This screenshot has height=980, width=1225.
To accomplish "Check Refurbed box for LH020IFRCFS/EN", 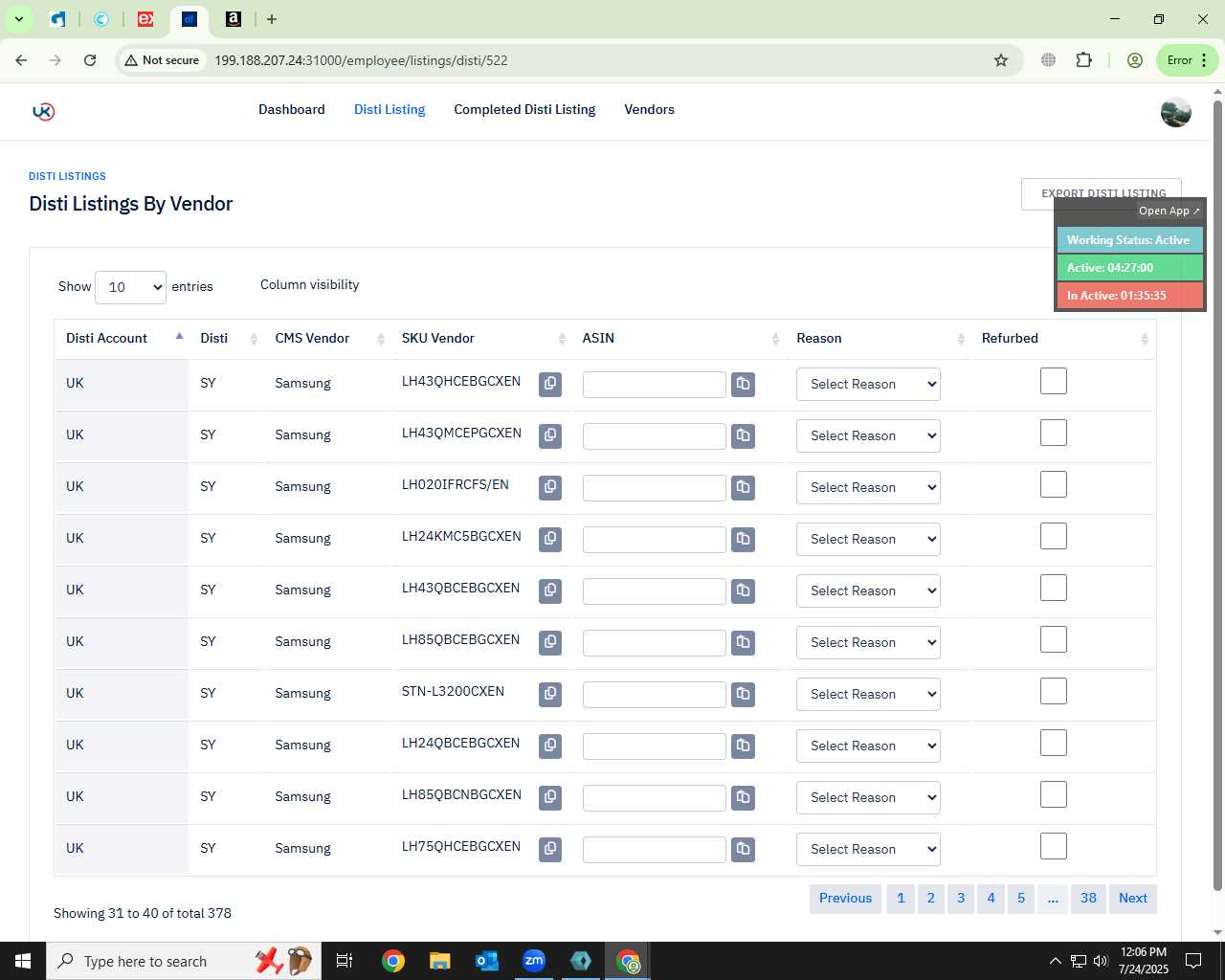I will [x=1053, y=484].
